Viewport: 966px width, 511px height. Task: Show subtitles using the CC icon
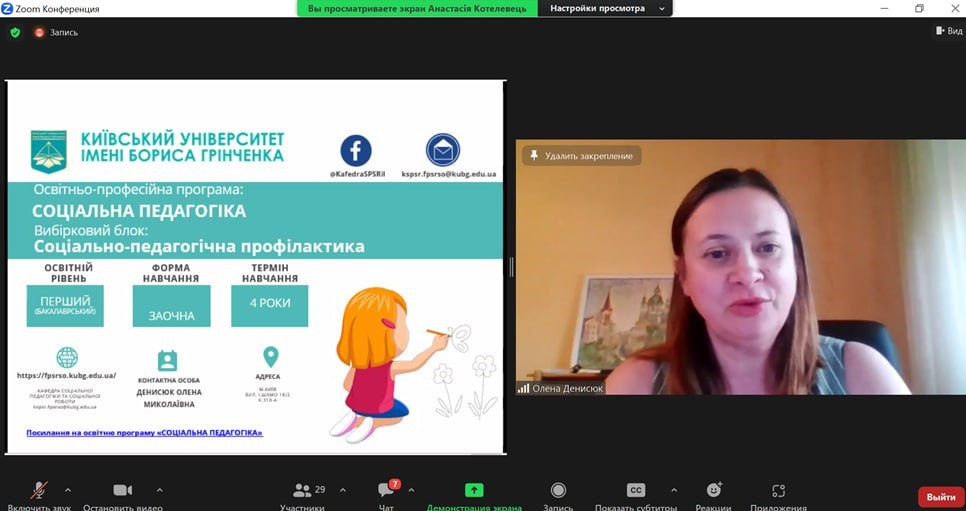(636, 490)
